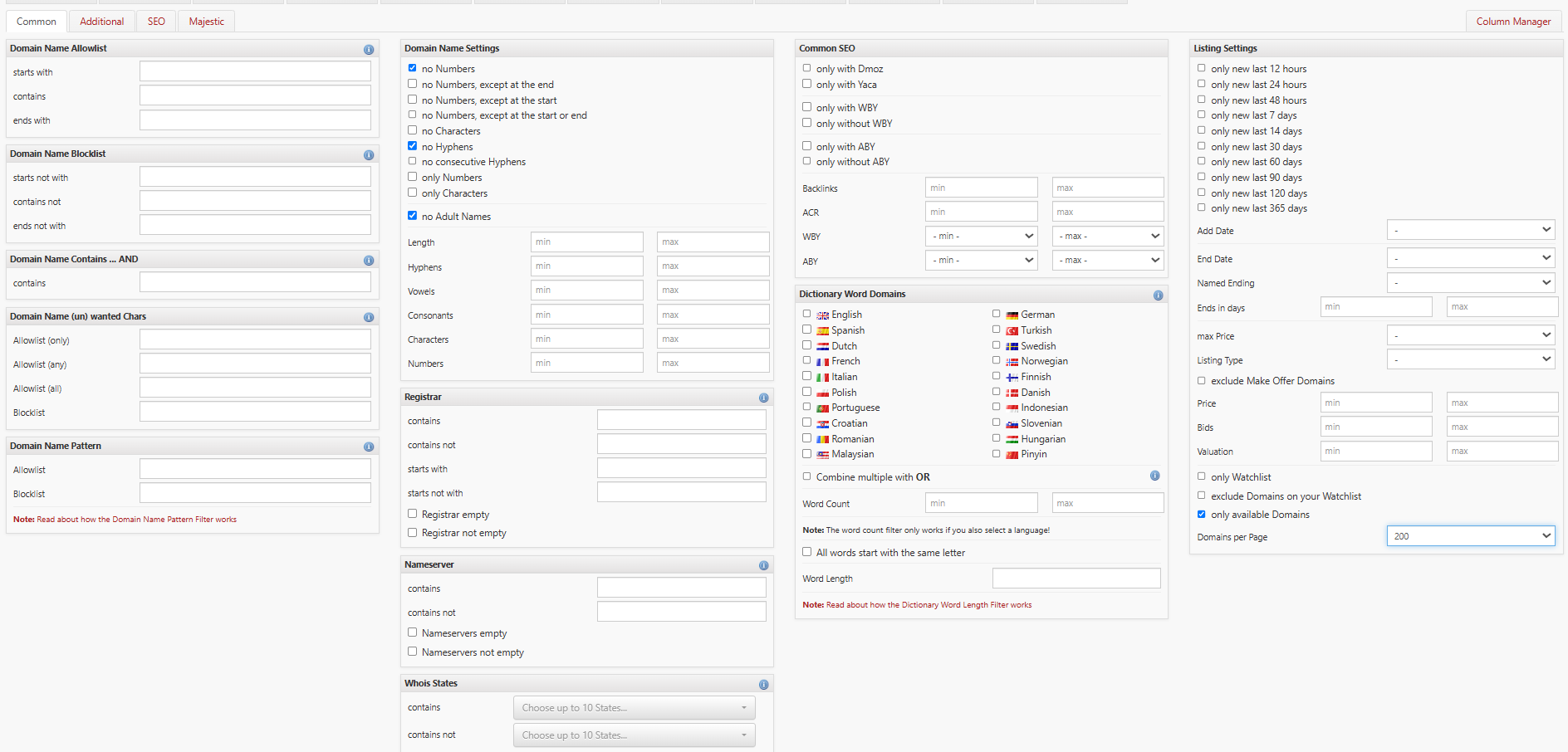Click the Whois States info icon
This screenshot has height=752, width=1568.
pyautogui.click(x=763, y=685)
